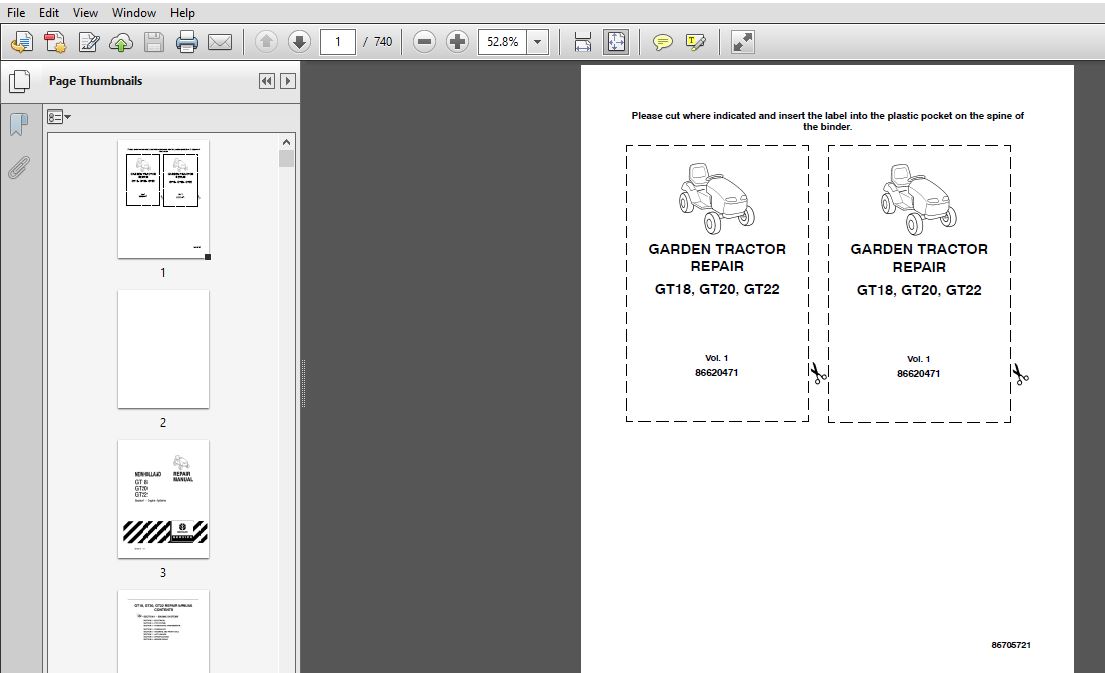Click the cut instruction text above the labels
The image size is (1105, 673).
click(x=827, y=121)
